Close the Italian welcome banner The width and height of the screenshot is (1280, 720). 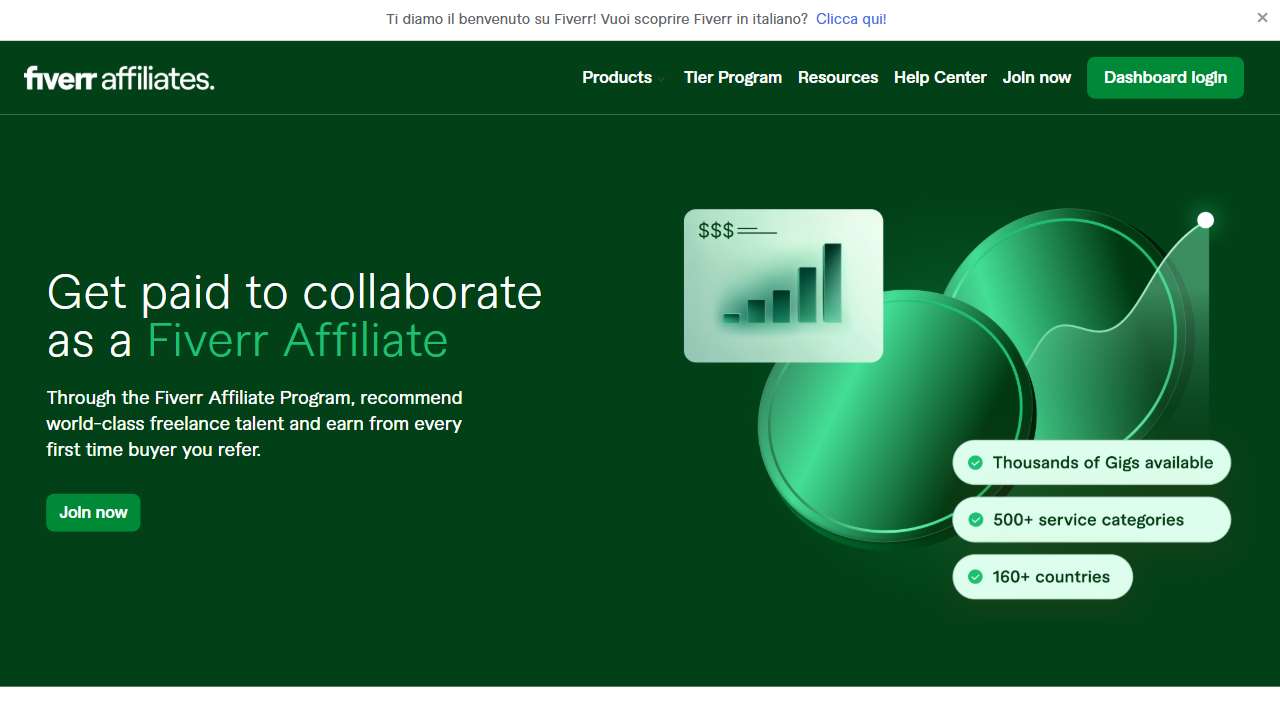tap(1262, 18)
